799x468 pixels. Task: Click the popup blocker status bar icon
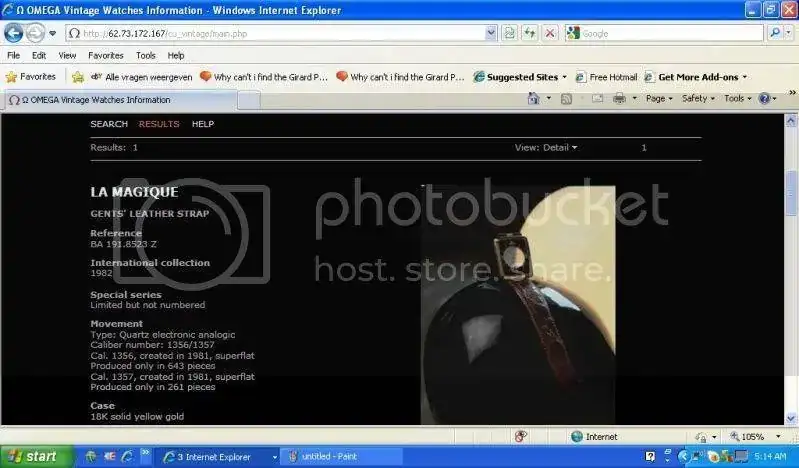(x=520, y=436)
